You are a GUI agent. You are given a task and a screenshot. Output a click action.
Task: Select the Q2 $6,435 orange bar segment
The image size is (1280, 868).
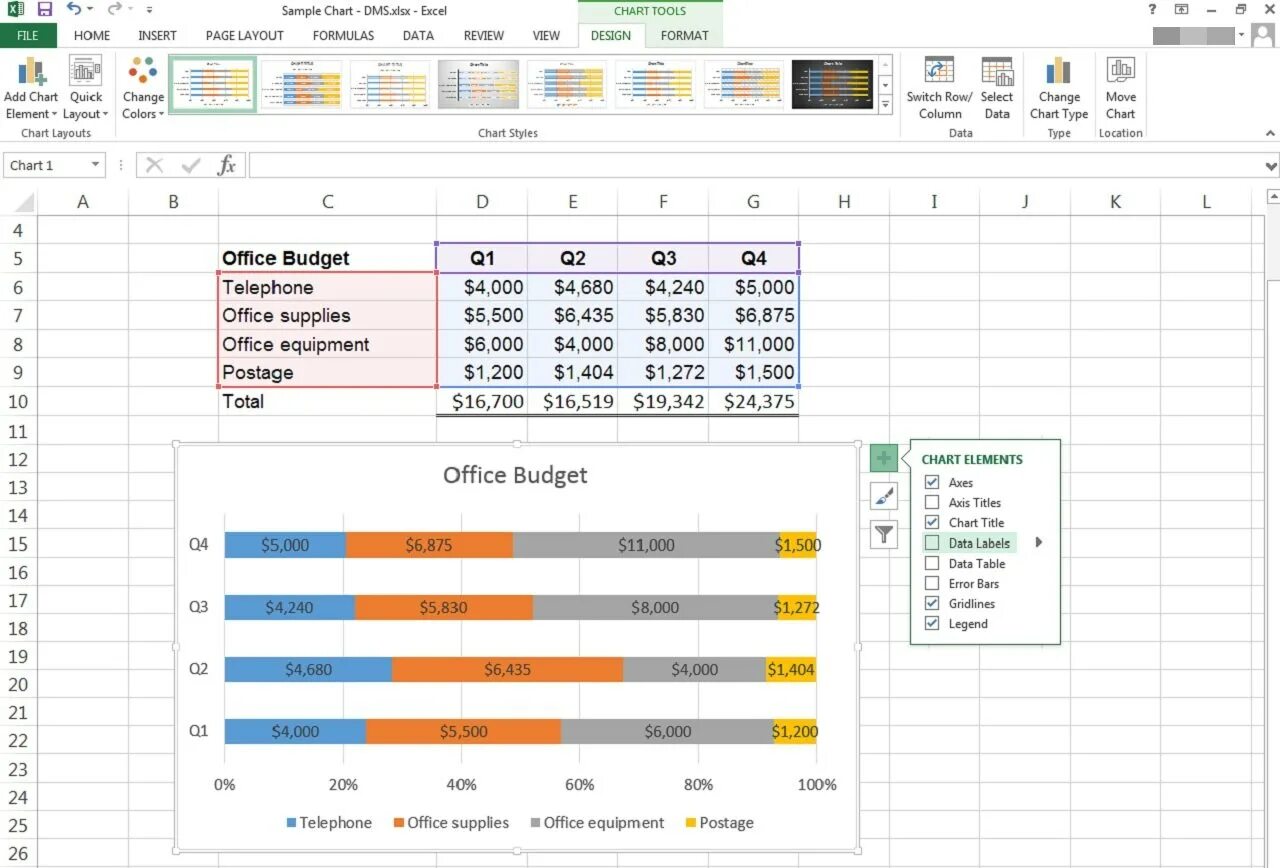coord(507,669)
